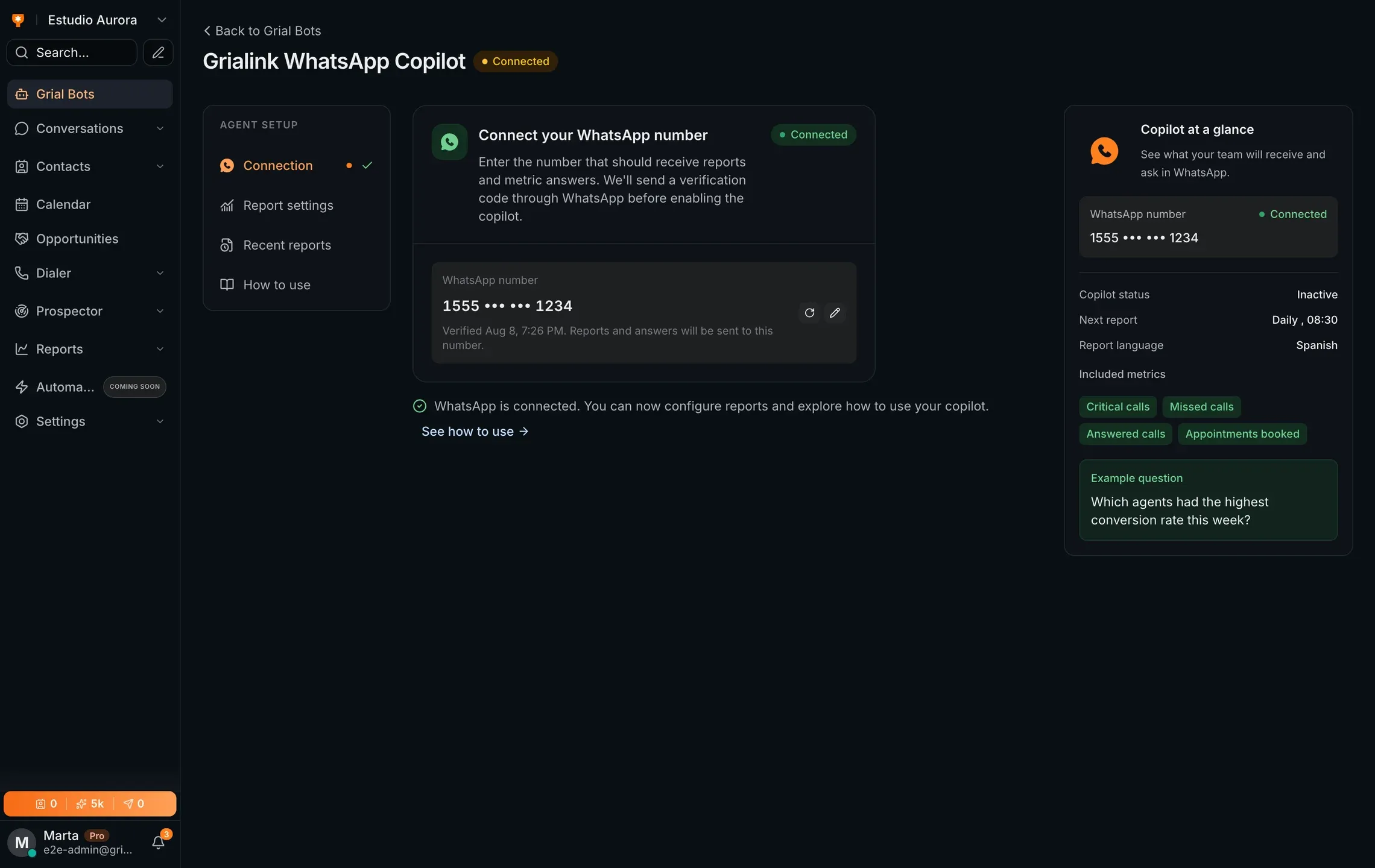Viewport: 1375px width, 868px height.
Task: Open notifications bell icon
Action: (158, 842)
